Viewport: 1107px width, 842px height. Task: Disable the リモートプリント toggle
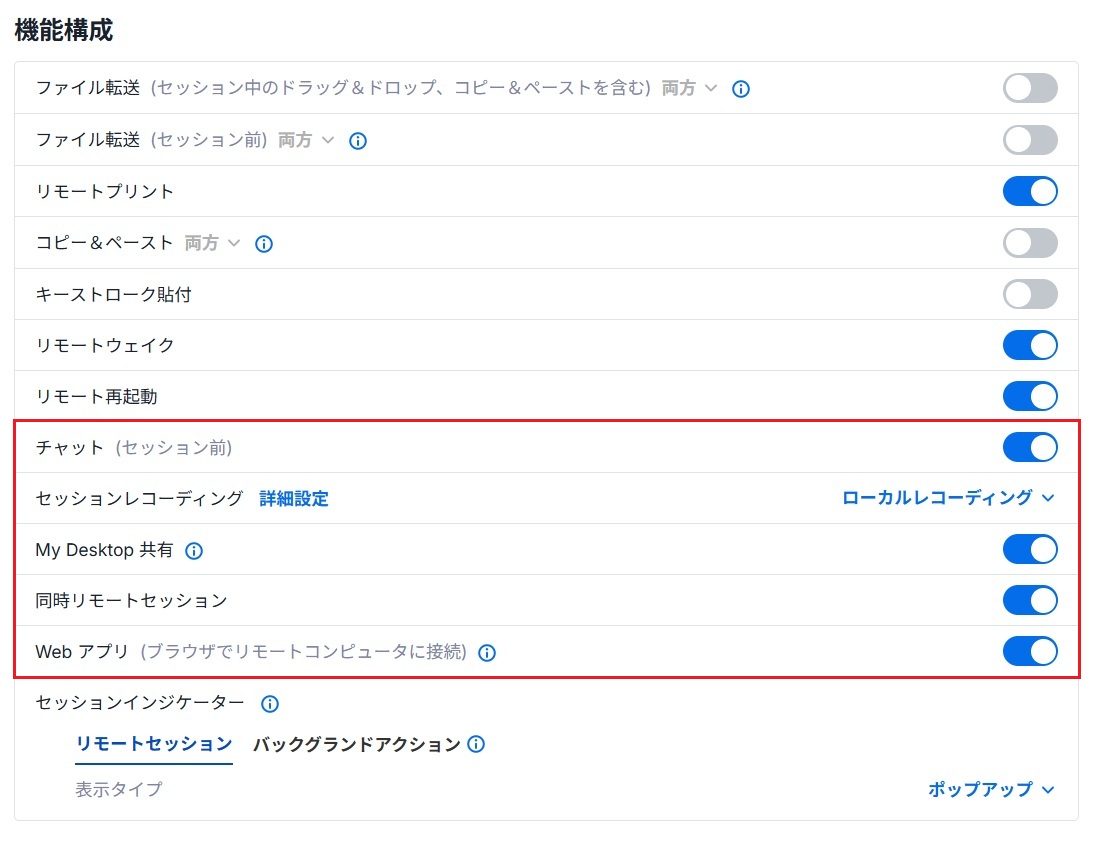[x=1030, y=191]
